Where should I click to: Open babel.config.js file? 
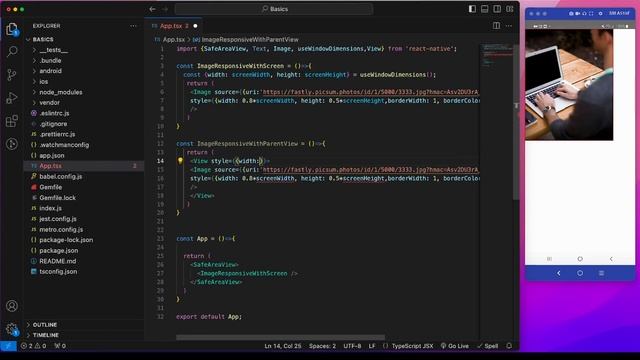point(83,176)
